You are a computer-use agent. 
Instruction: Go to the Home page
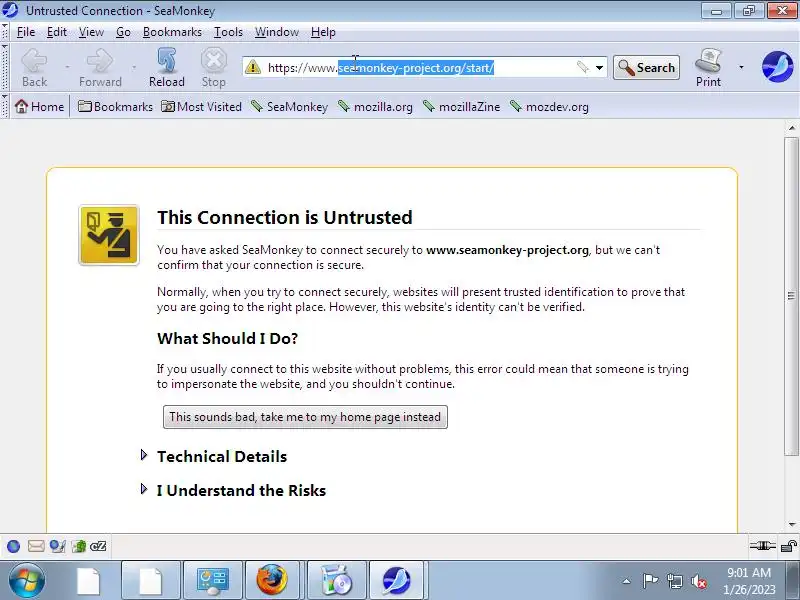click(x=39, y=107)
